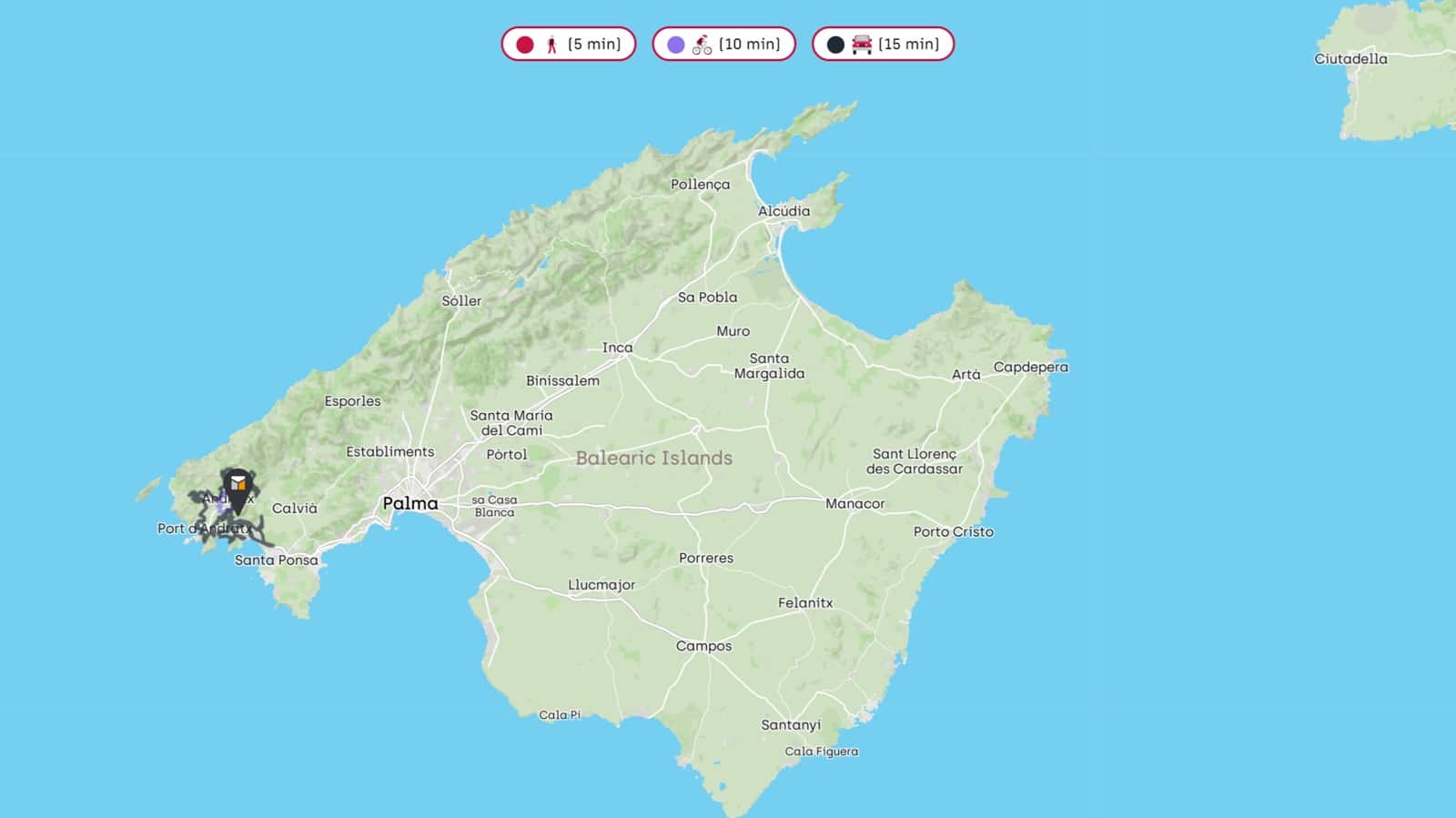Screen dimensions: 1456x818
Task: Click the Pollença town label
Action: pos(700,184)
